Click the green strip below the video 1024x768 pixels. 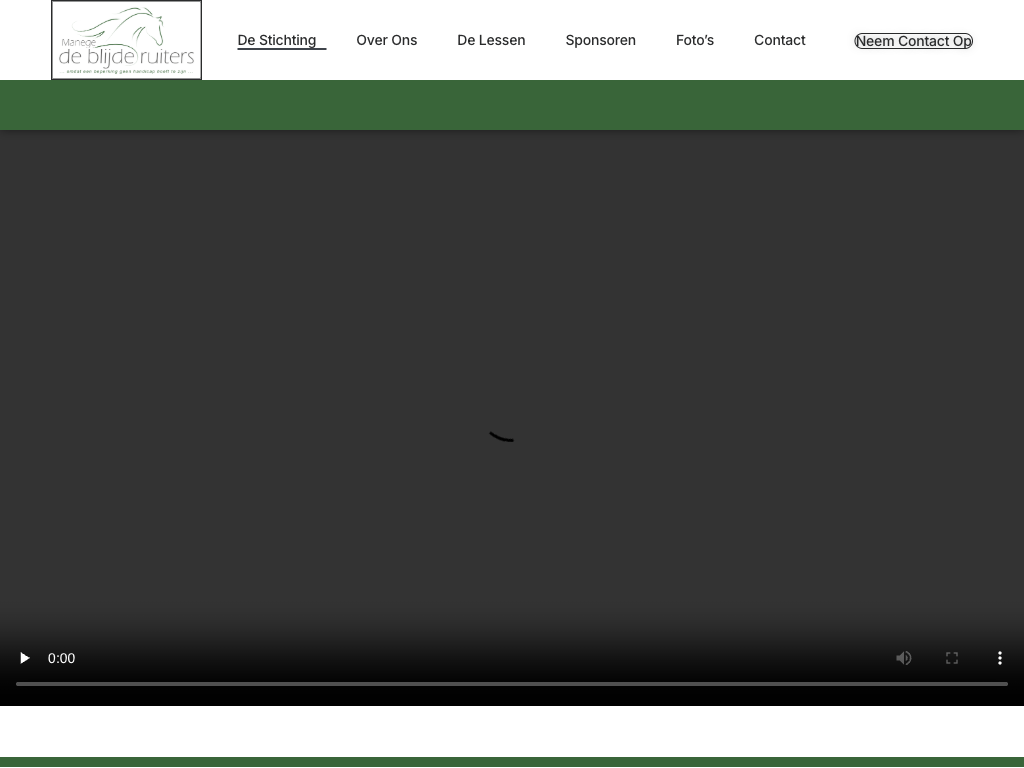(x=512, y=762)
